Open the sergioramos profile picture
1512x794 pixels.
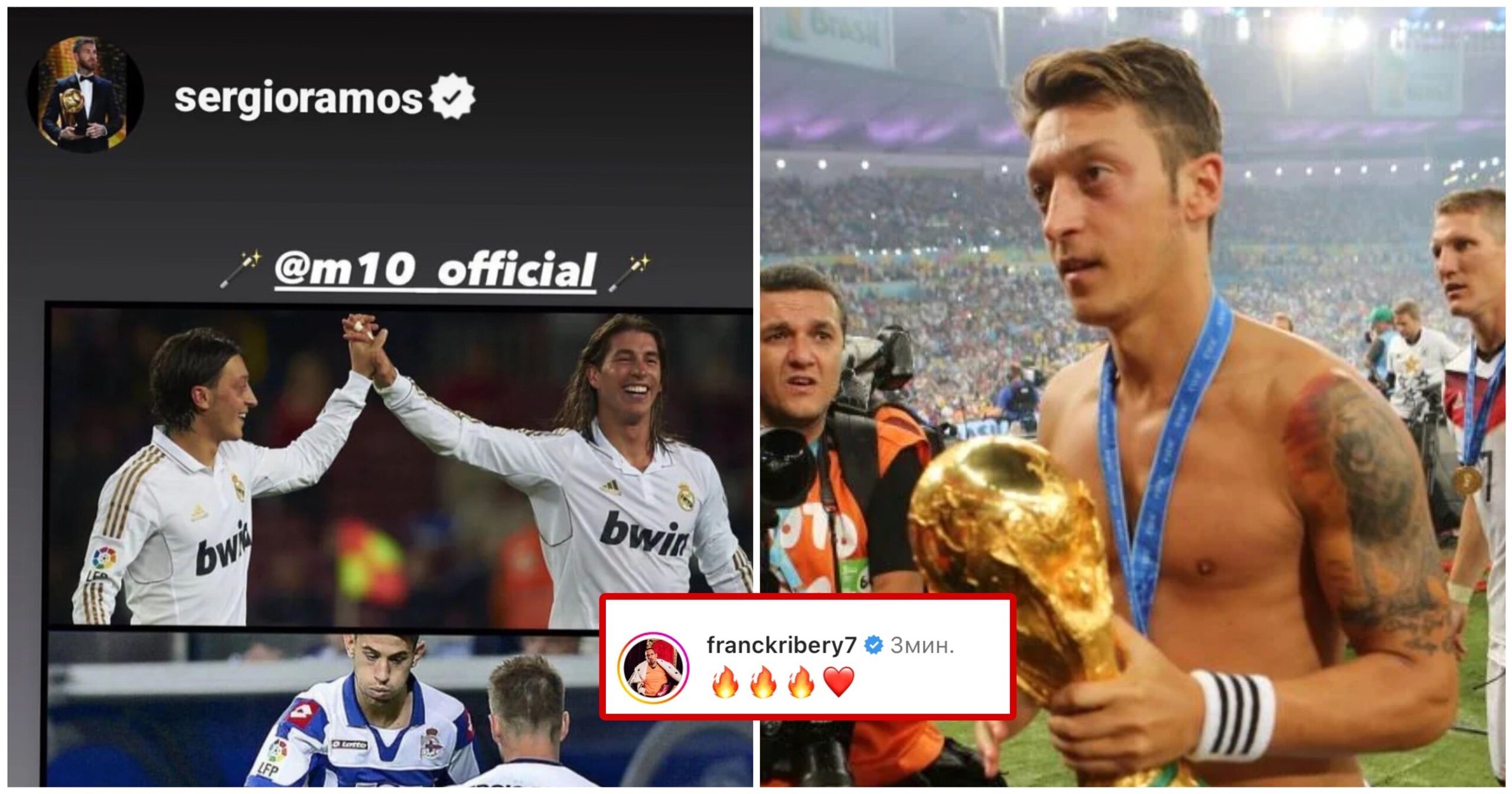[x=86, y=95]
